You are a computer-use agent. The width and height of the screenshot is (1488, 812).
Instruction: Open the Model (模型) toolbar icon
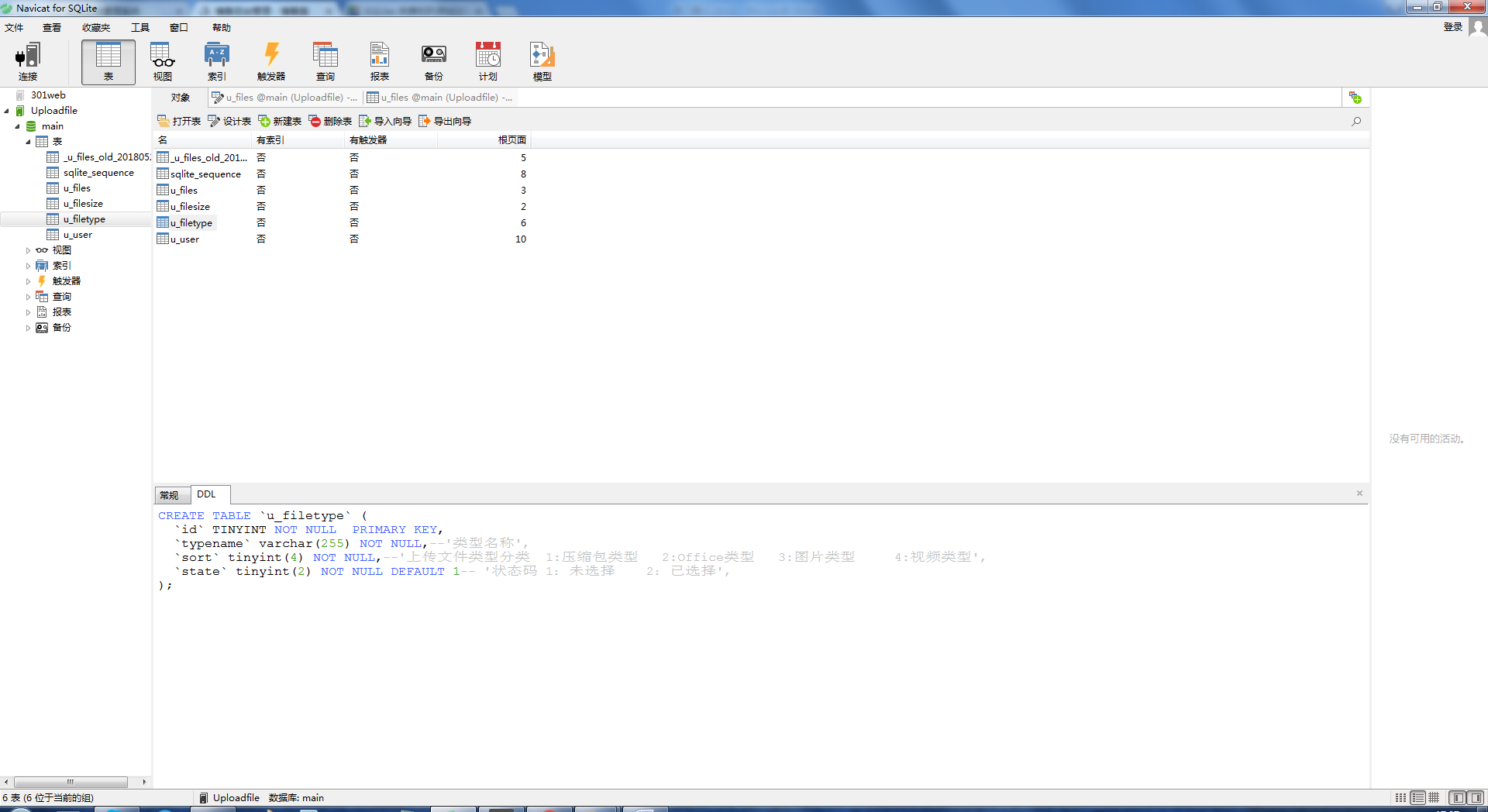(542, 62)
